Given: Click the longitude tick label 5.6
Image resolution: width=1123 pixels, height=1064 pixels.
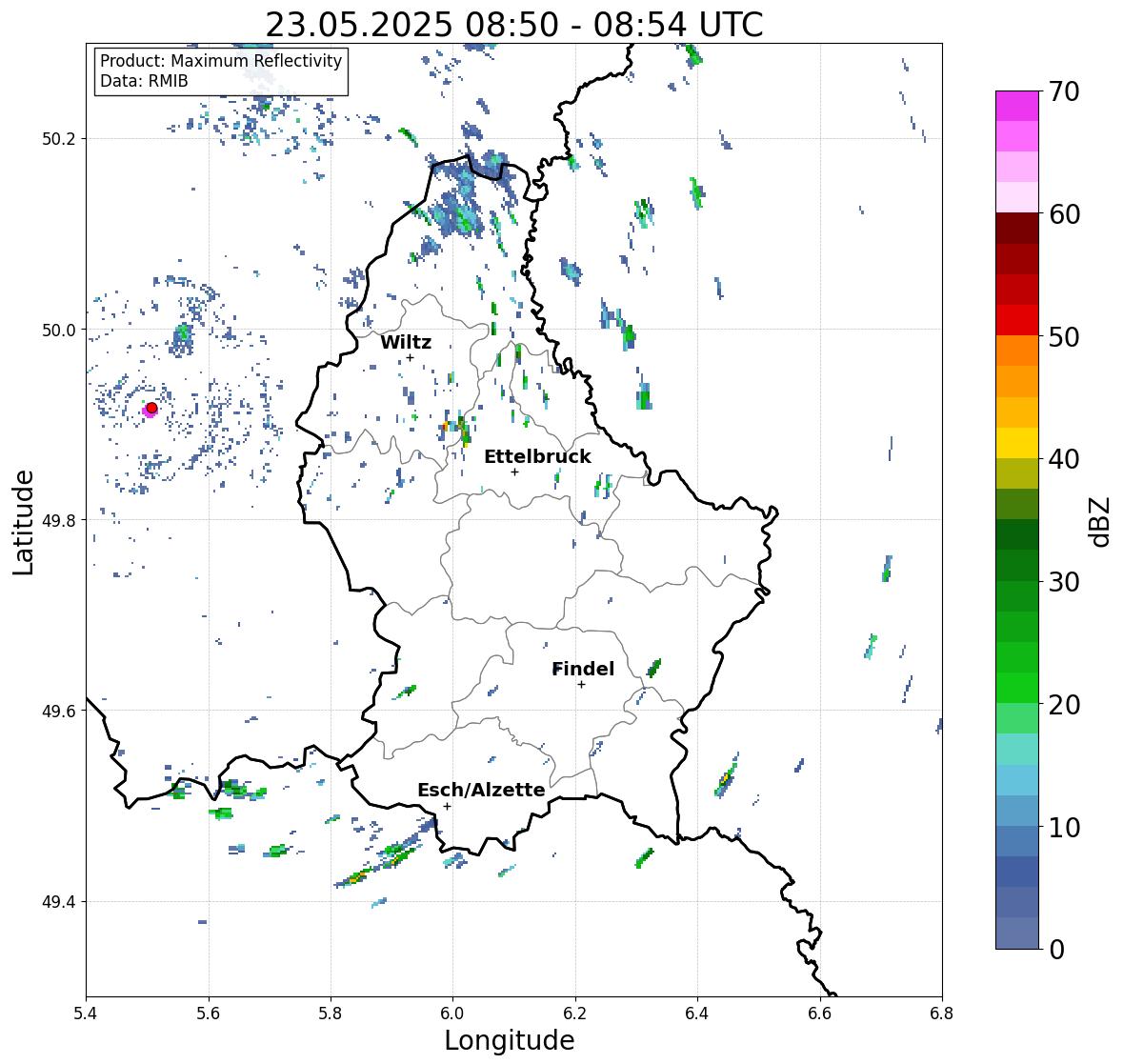Looking at the screenshot, I should tap(209, 1014).
